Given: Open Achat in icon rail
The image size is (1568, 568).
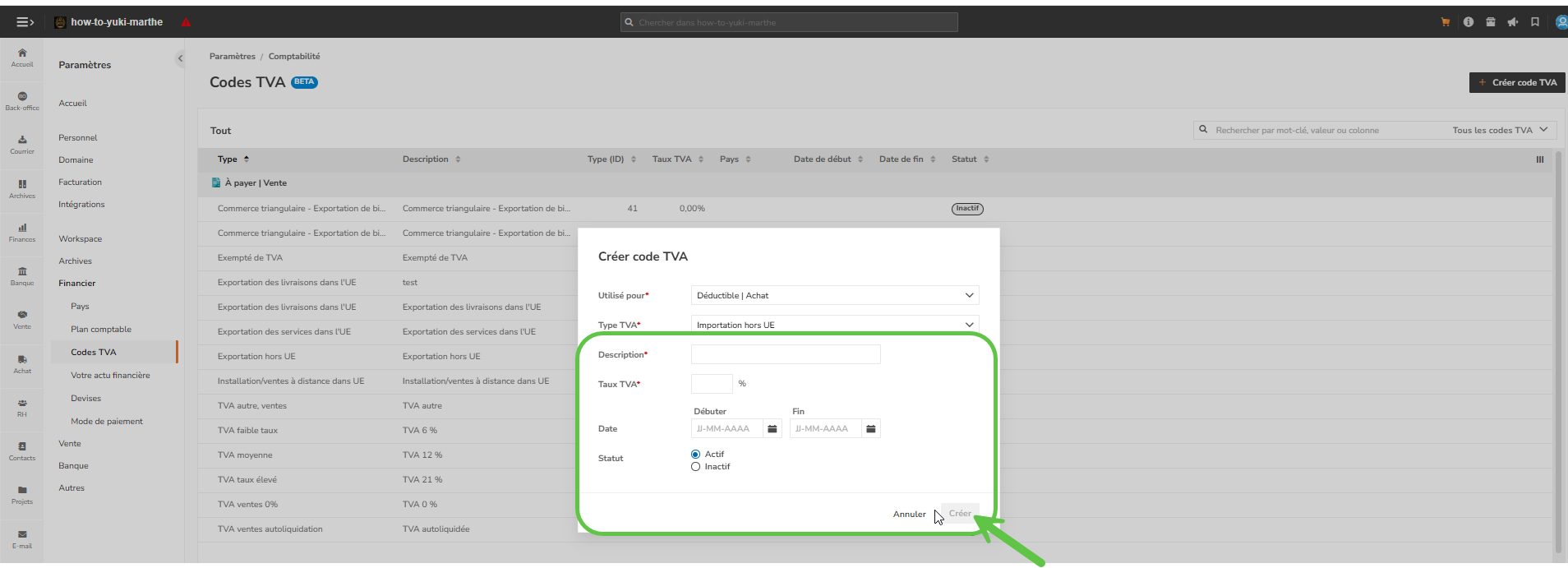Looking at the screenshot, I should click(x=22, y=364).
